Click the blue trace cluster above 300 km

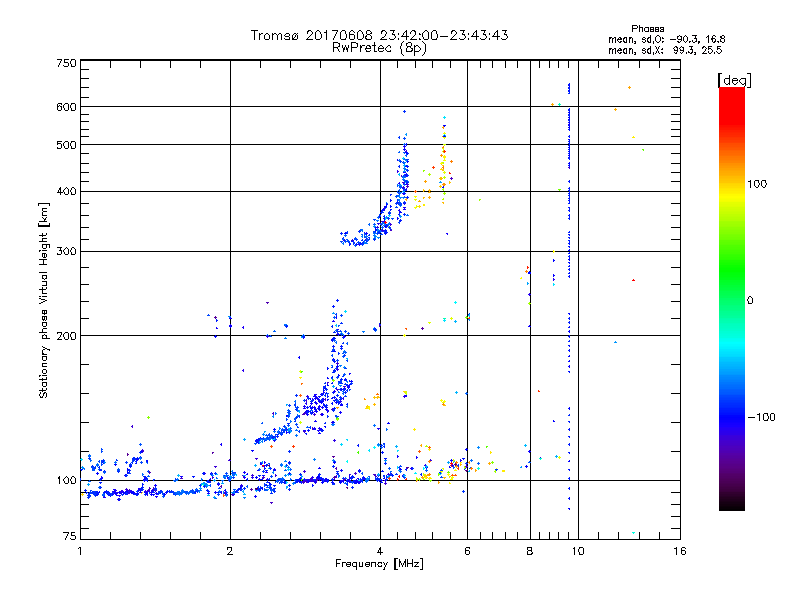coord(380,220)
